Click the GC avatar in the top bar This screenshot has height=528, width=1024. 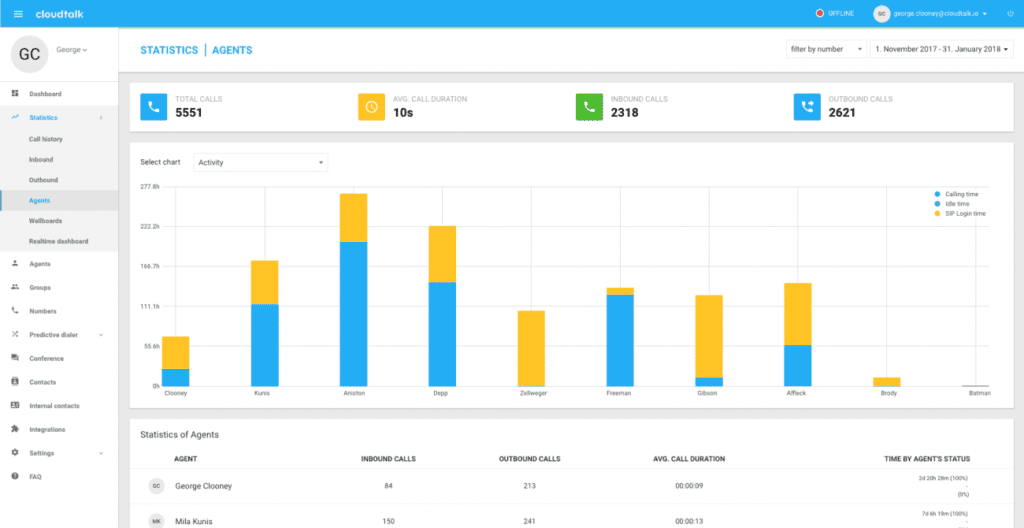[x=882, y=14]
